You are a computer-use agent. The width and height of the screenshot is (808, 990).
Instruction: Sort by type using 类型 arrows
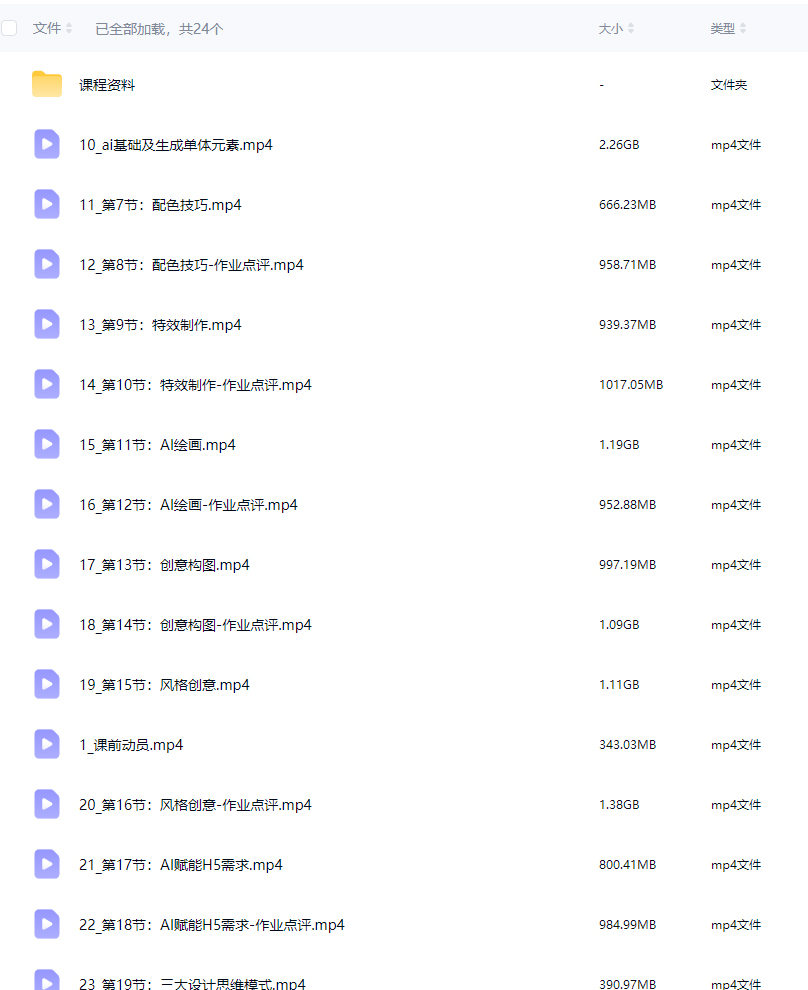[x=743, y=28]
